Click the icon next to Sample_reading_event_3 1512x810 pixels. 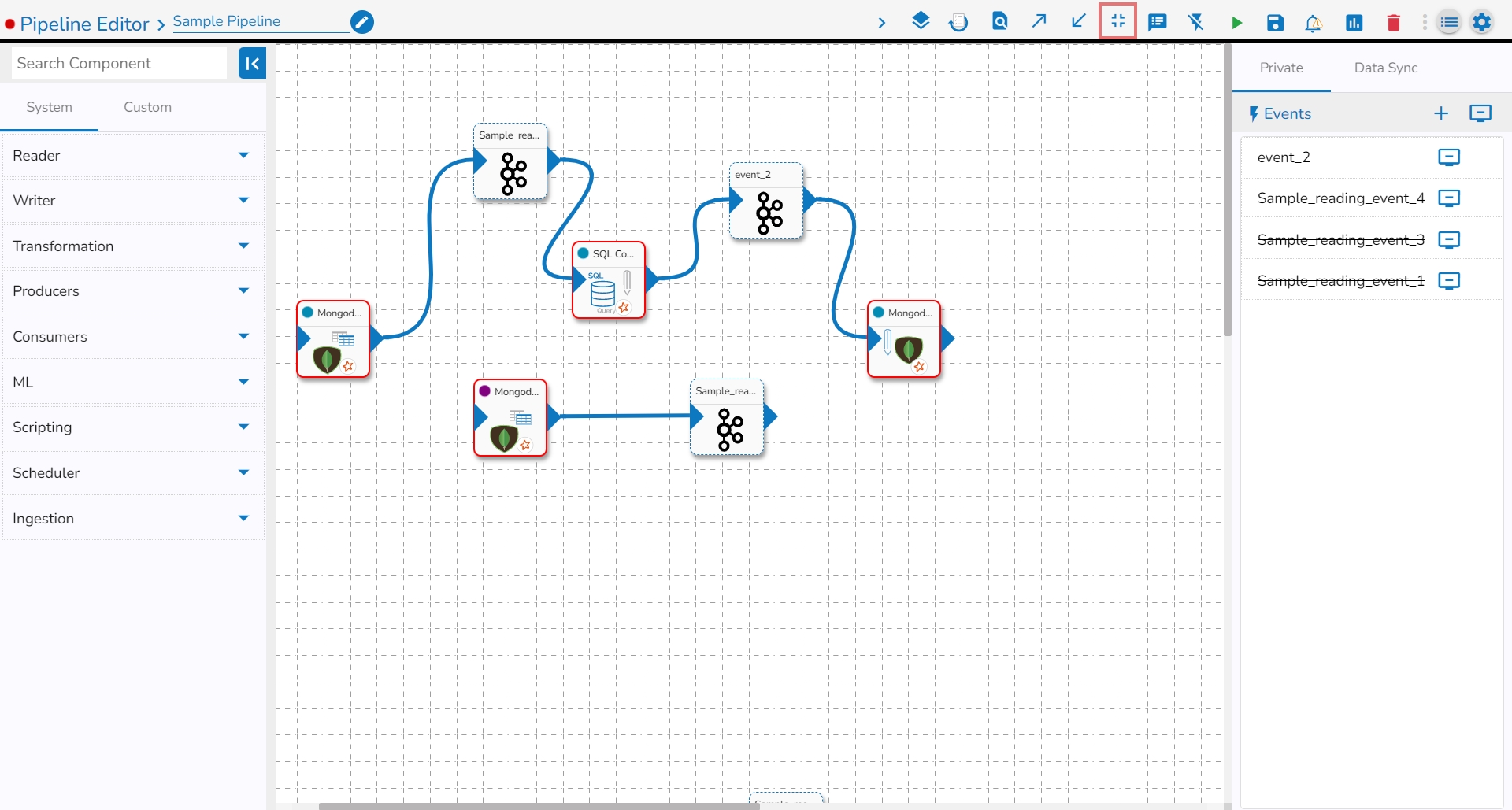pos(1449,240)
